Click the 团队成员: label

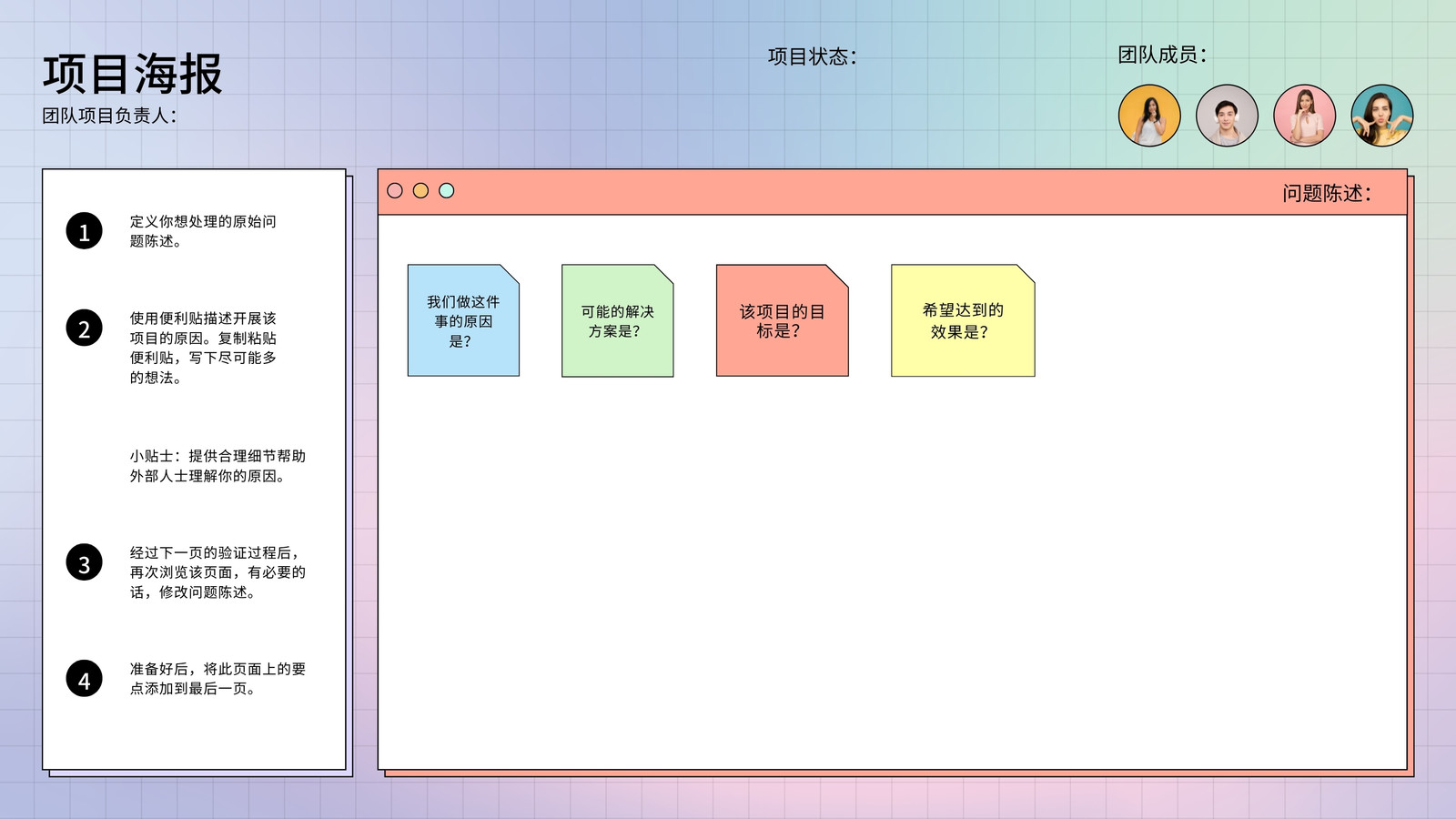[x=1162, y=55]
